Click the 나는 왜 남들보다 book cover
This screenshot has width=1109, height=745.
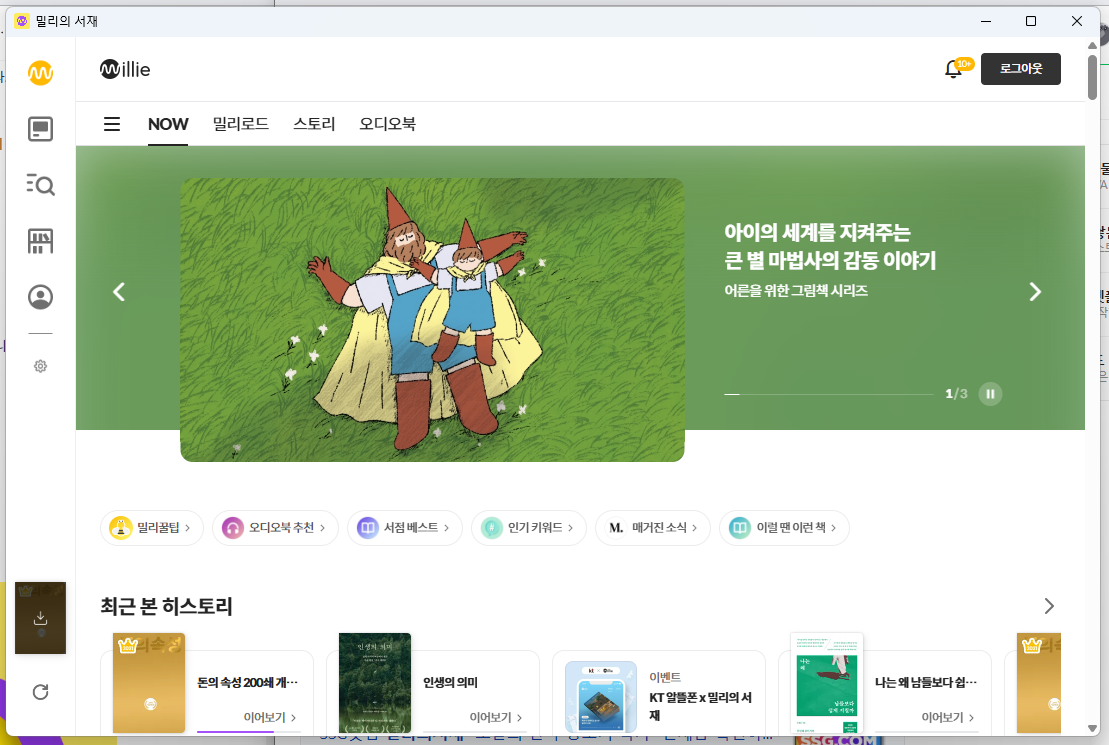[x=827, y=683]
